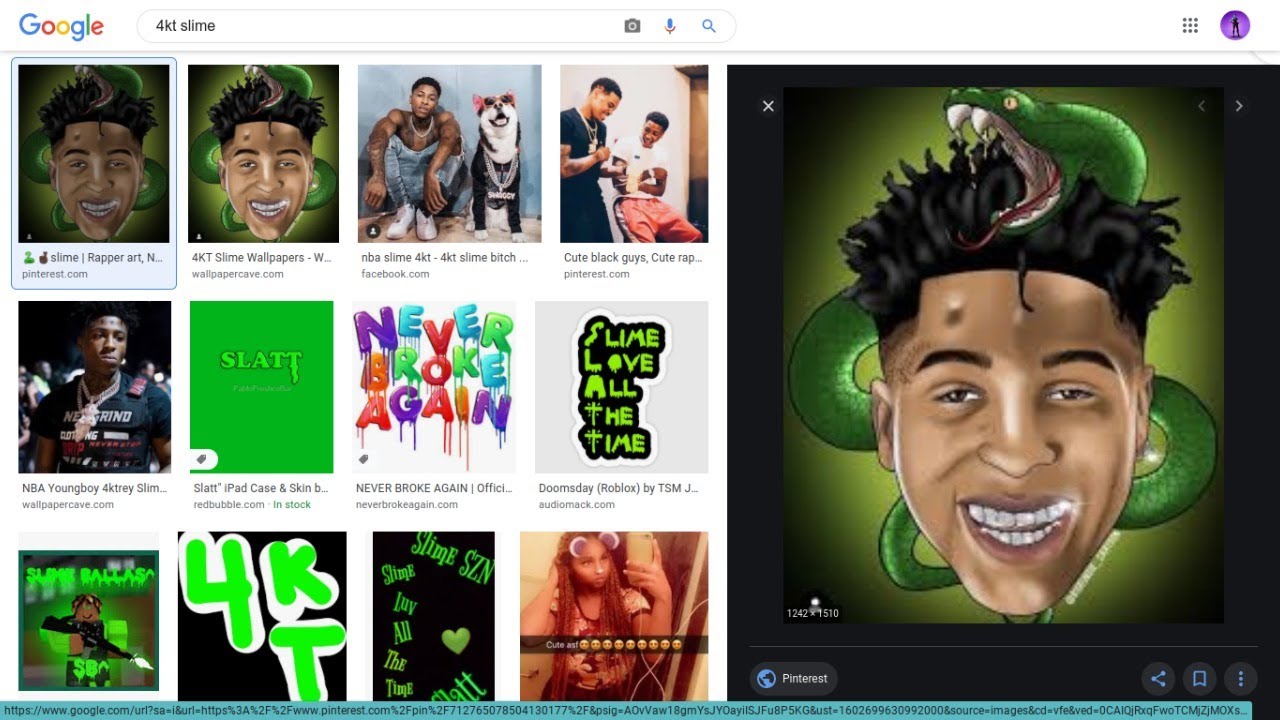Open the green 4KT letters thumbnail
The image size is (1280, 720).
(262, 616)
